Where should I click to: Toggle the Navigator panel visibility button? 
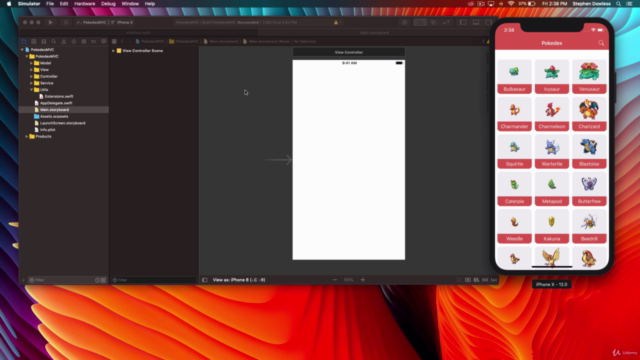coord(463,22)
